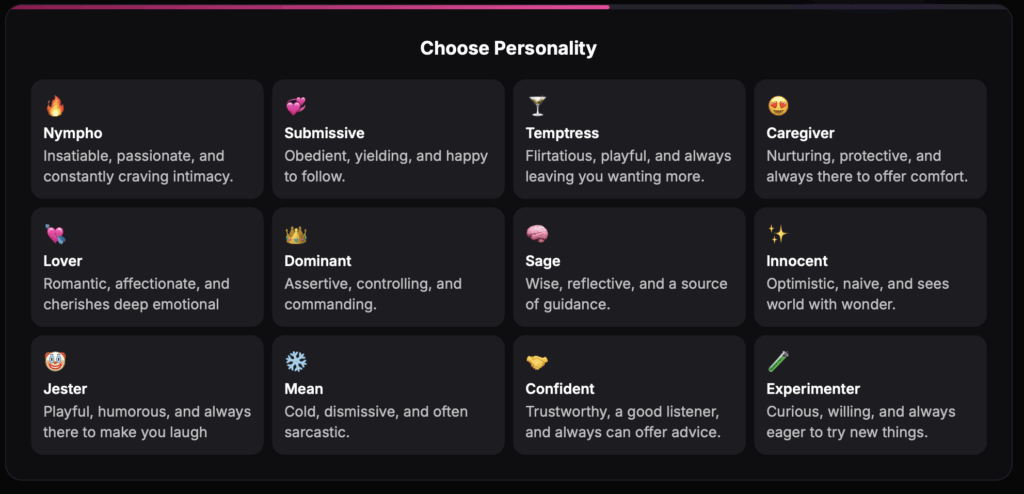
Task: Click the test tube Experimenter icon
Action: (x=778, y=361)
